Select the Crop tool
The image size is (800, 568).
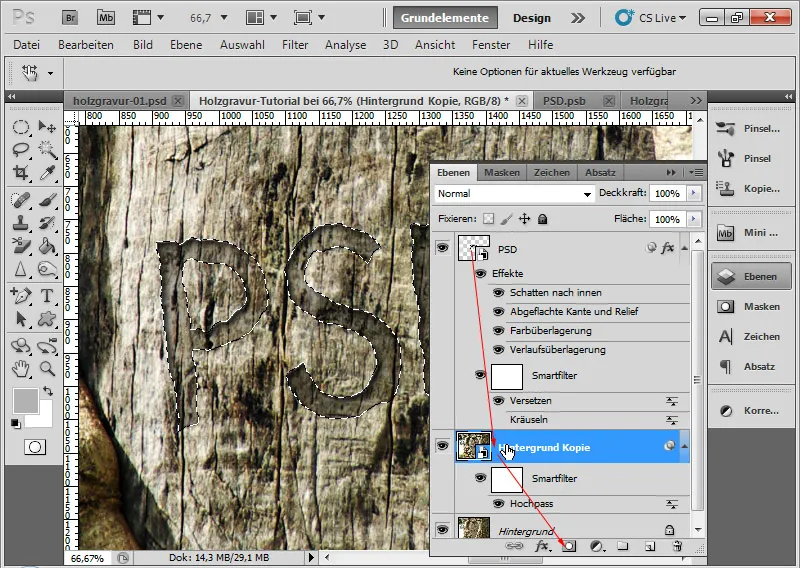20,173
